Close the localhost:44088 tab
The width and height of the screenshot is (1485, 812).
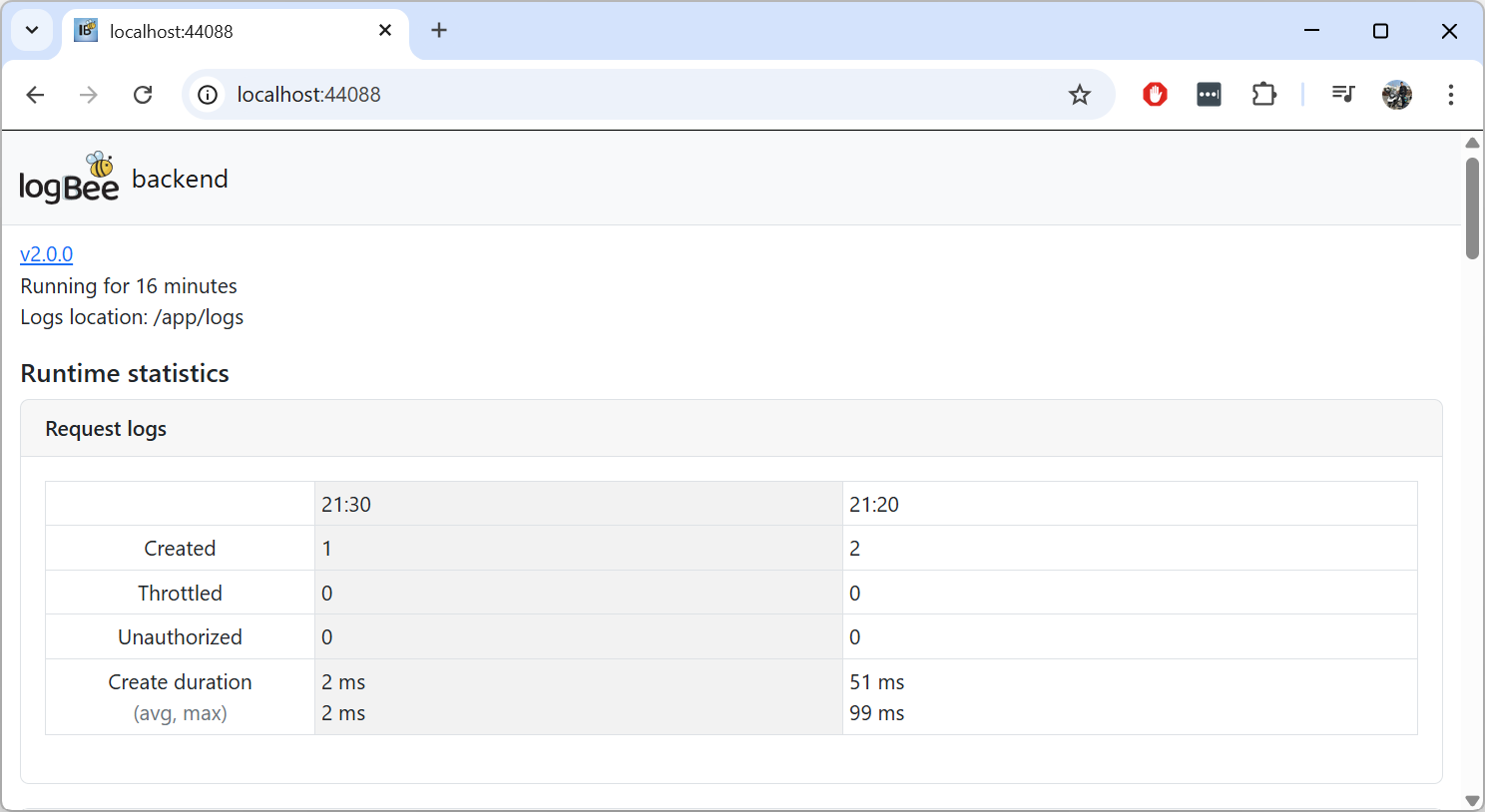385,31
